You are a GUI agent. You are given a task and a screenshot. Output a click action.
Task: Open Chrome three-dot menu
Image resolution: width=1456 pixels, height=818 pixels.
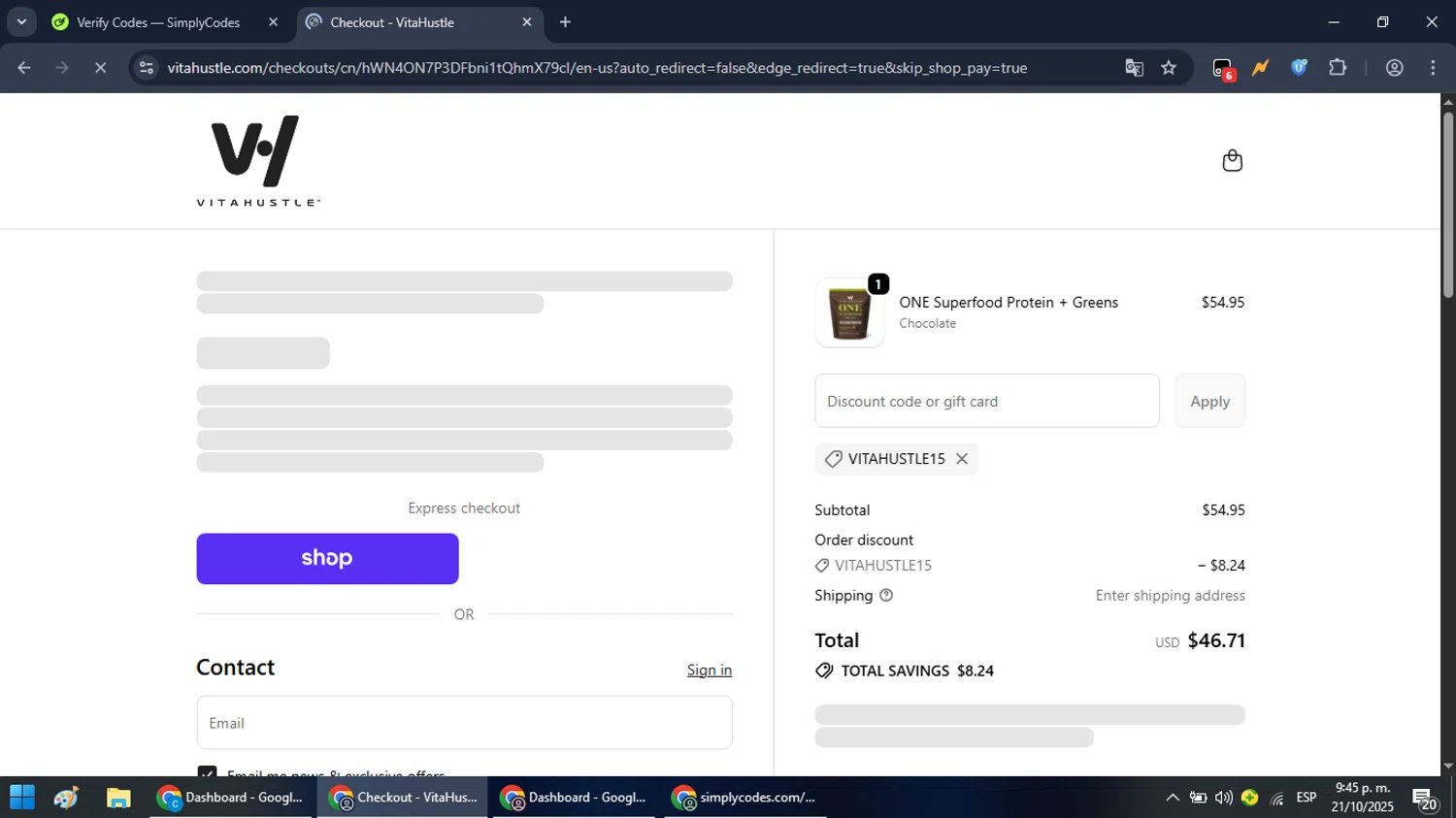[1434, 68]
